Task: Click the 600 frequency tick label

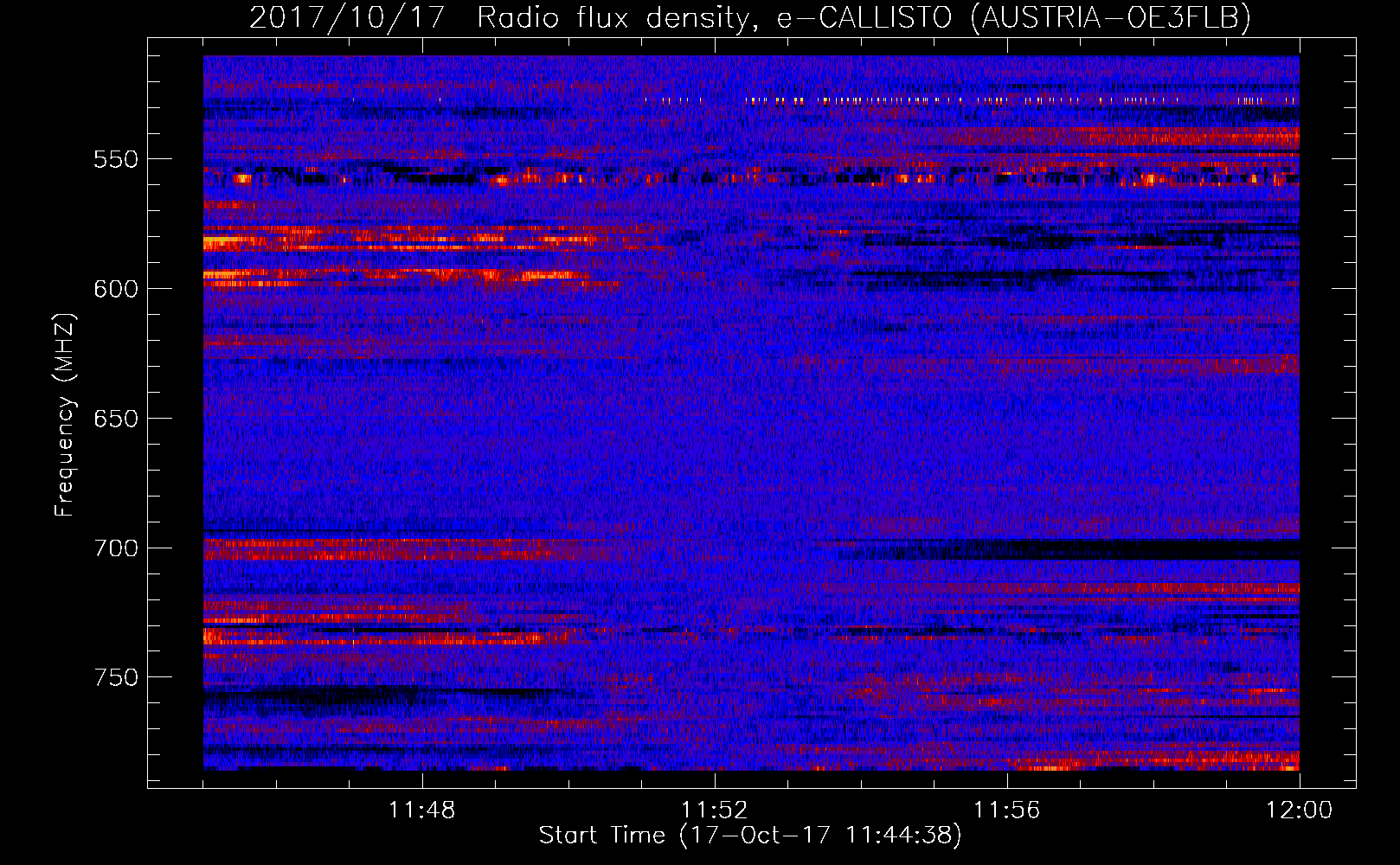Action: (x=116, y=289)
